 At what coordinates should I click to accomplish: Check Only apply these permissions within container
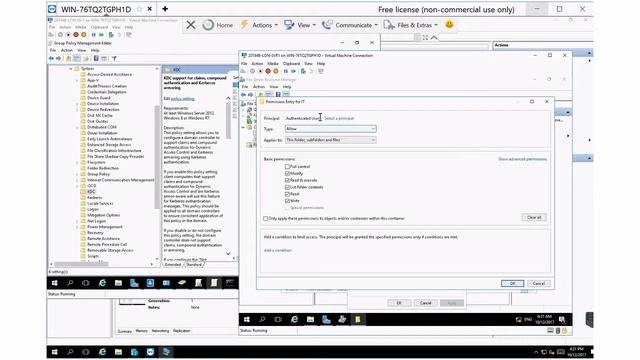click(x=266, y=219)
